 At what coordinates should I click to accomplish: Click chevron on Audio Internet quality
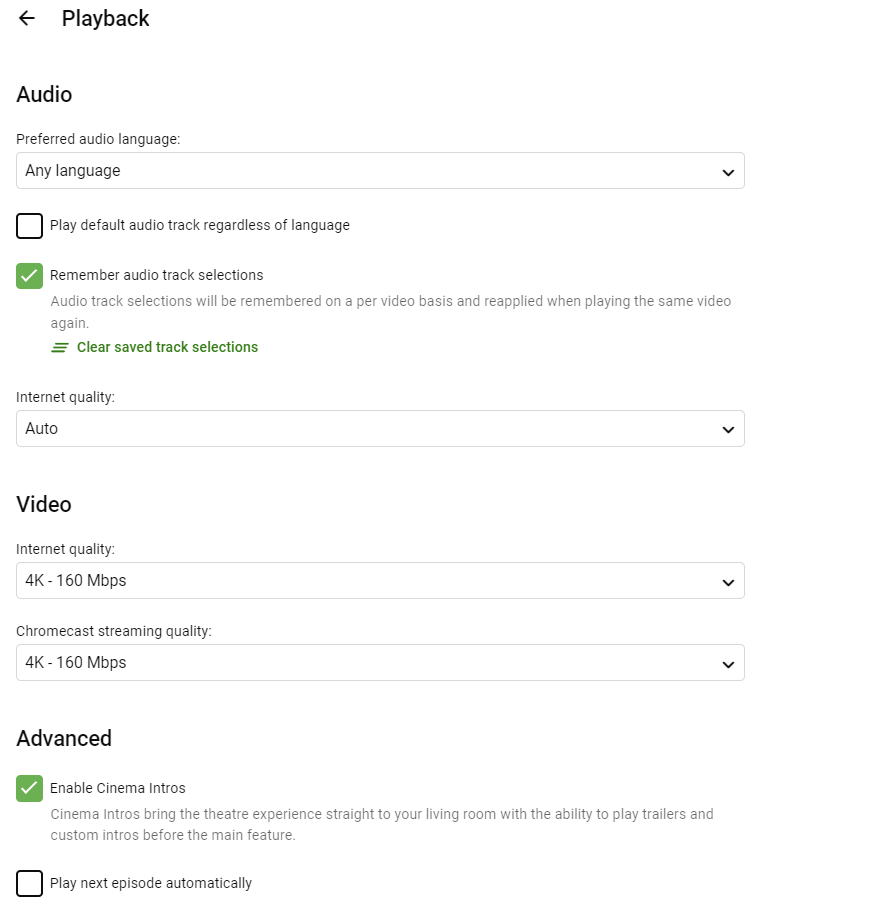point(728,429)
